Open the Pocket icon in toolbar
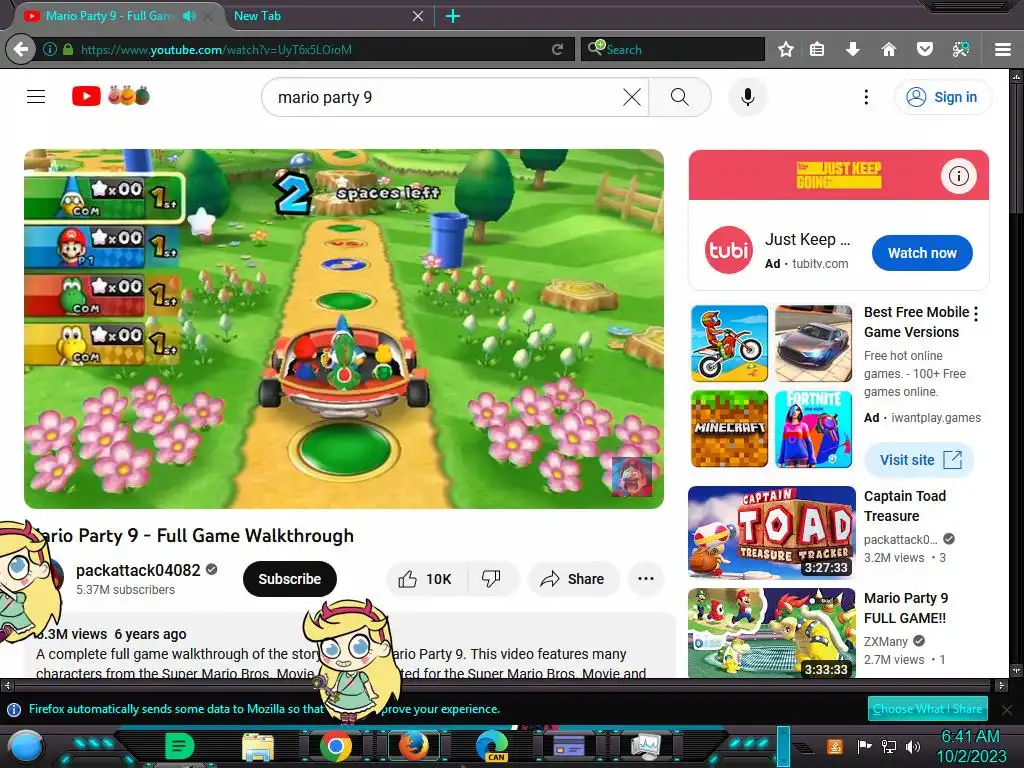The image size is (1024, 768). [x=925, y=49]
